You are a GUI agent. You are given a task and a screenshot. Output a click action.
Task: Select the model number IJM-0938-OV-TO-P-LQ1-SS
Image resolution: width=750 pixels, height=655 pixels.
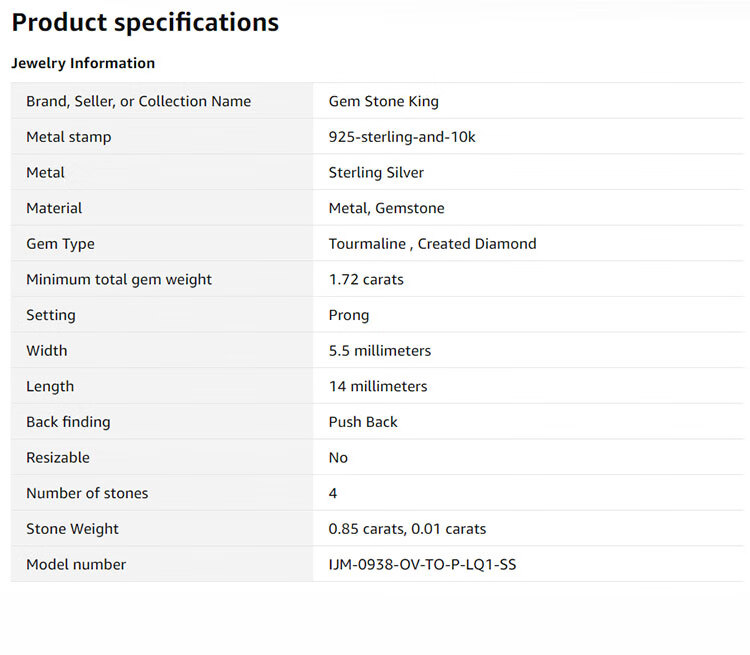422,565
